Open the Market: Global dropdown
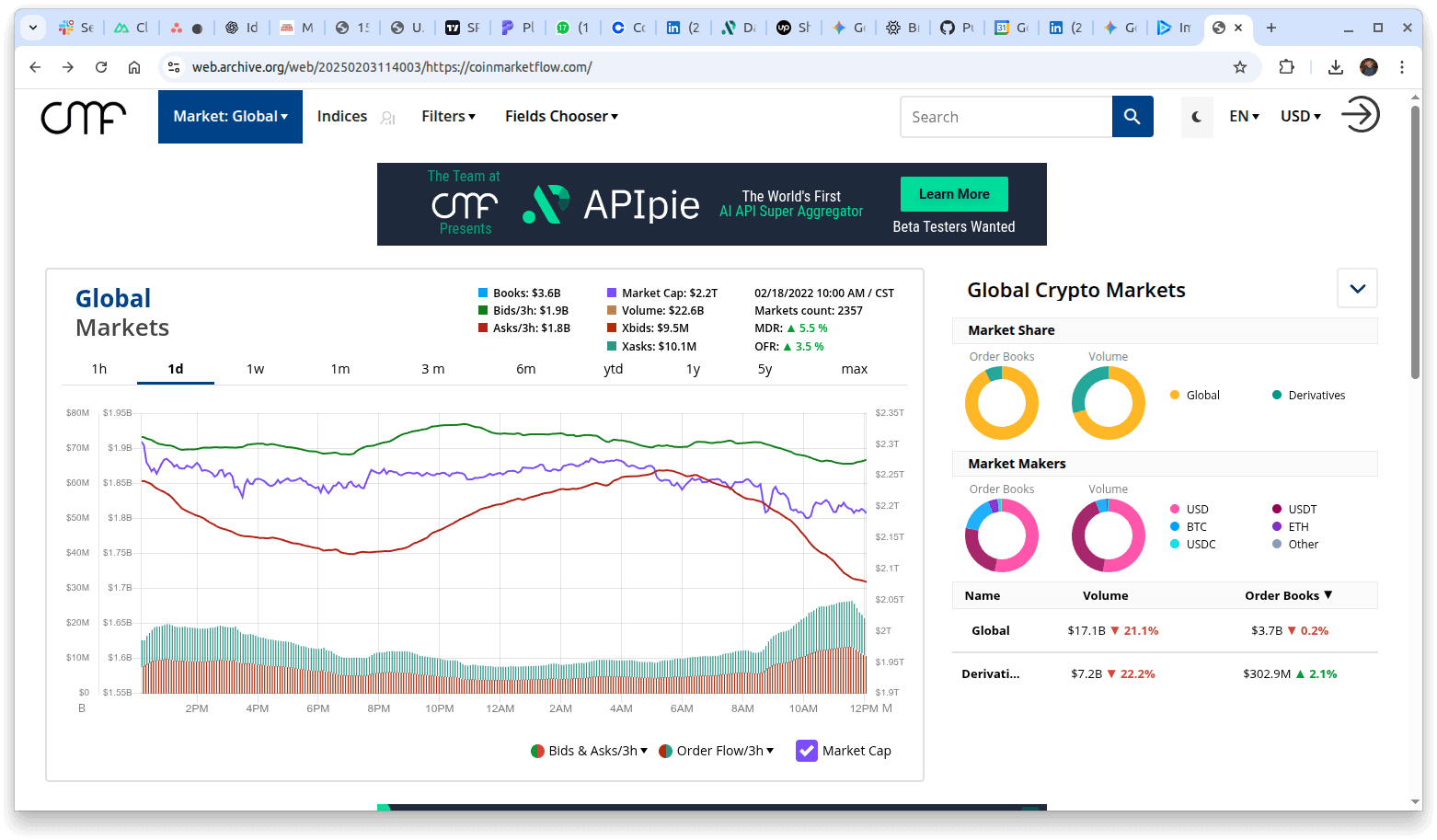Image resolution: width=1437 pixels, height=840 pixels. (x=230, y=116)
